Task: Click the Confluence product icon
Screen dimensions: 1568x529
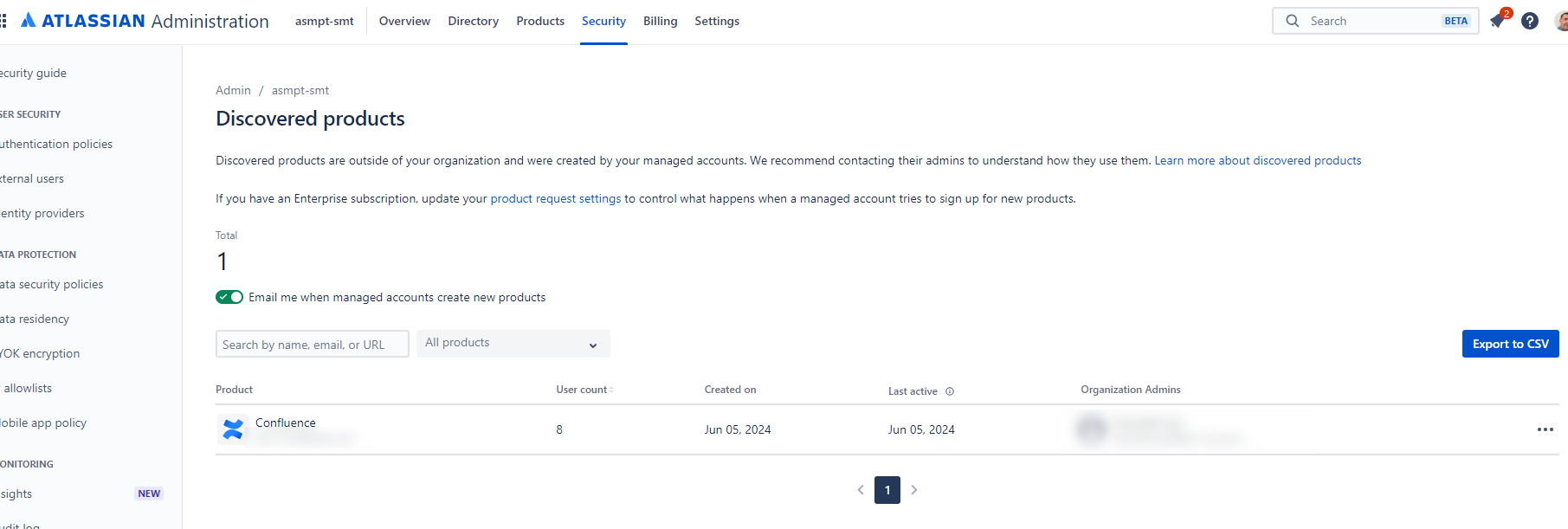Action: 233,429
